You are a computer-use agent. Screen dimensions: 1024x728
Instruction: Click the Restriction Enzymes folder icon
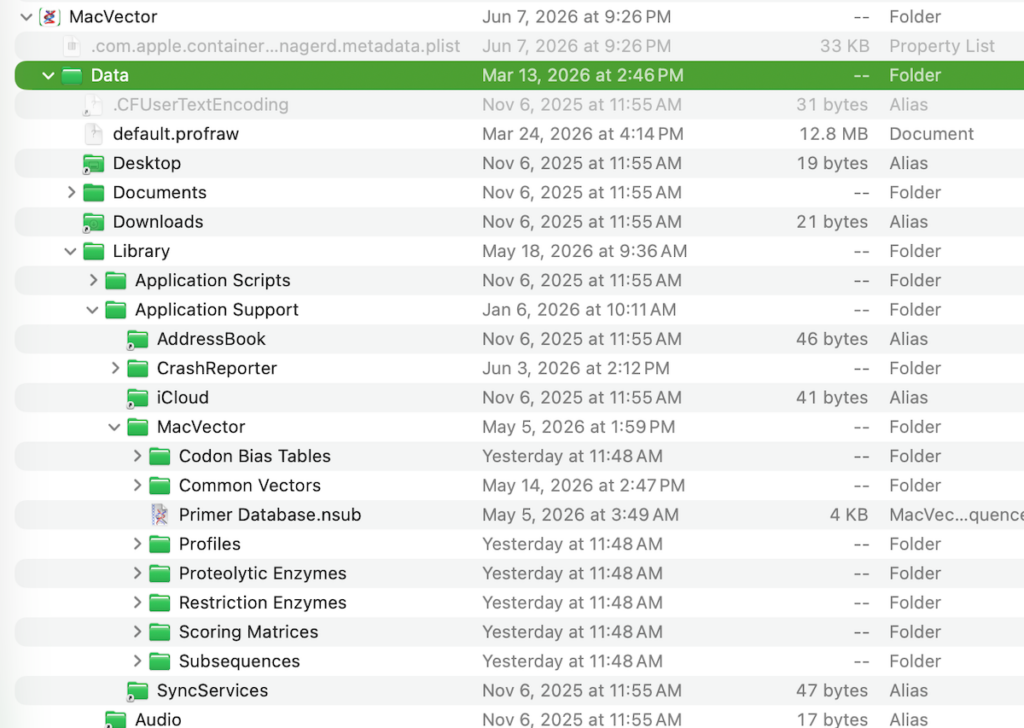click(x=160, y=603)
